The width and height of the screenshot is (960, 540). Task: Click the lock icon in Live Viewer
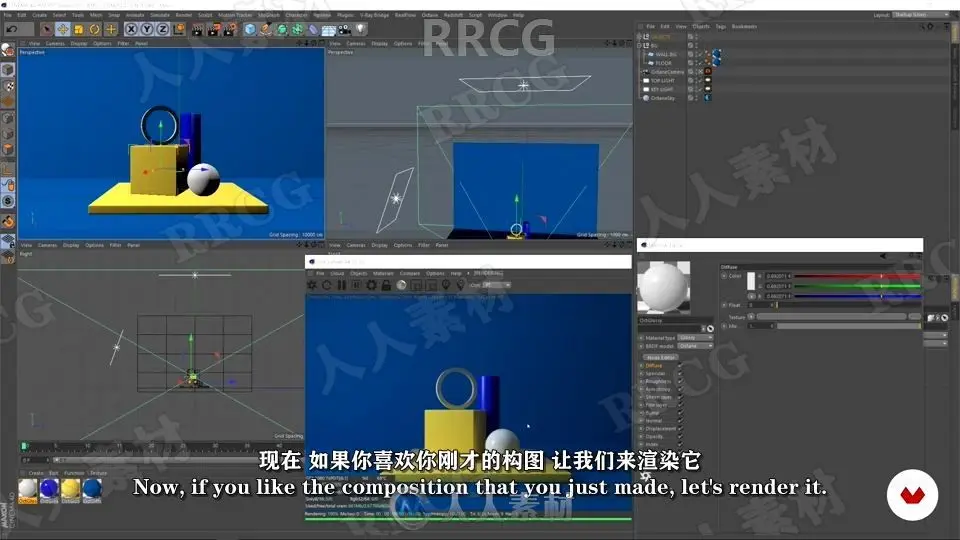[x=386, y=285]
